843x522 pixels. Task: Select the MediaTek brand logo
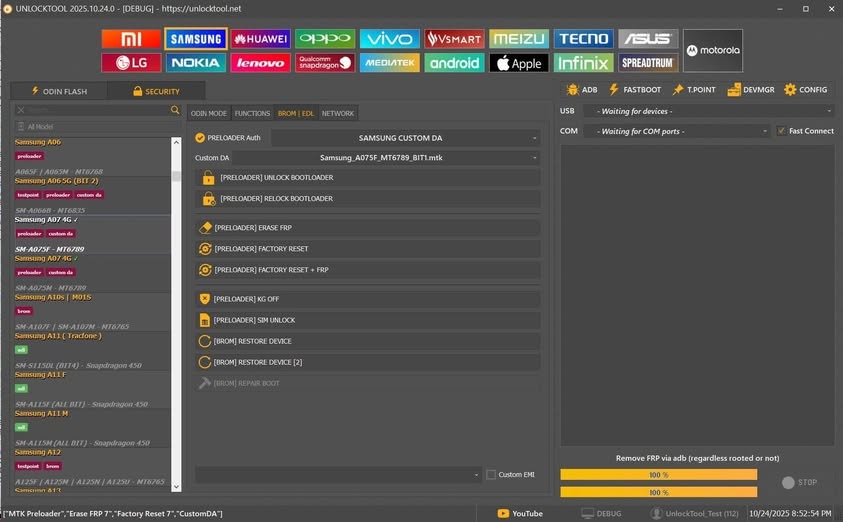[389, 63]
